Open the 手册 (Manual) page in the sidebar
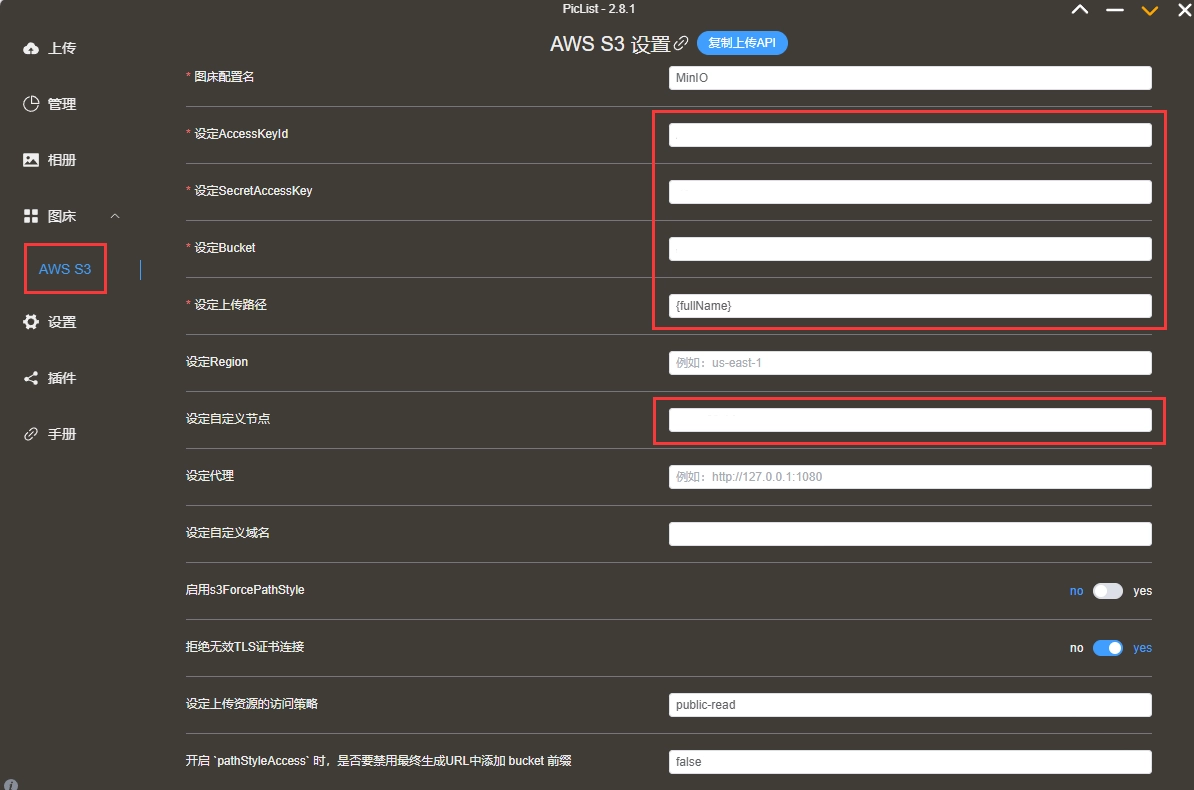The width and height of the screenshot is (1194, 790). pos(49,433)
